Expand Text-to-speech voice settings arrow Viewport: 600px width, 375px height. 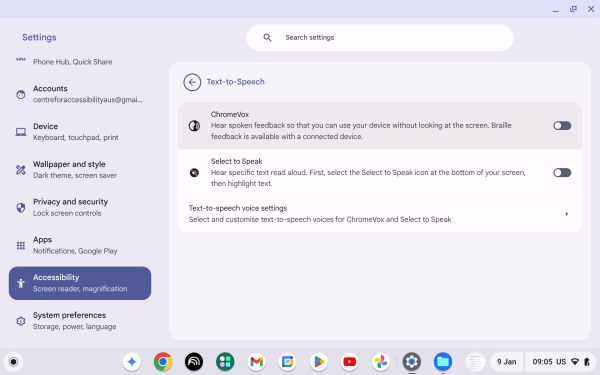(567, 214)
